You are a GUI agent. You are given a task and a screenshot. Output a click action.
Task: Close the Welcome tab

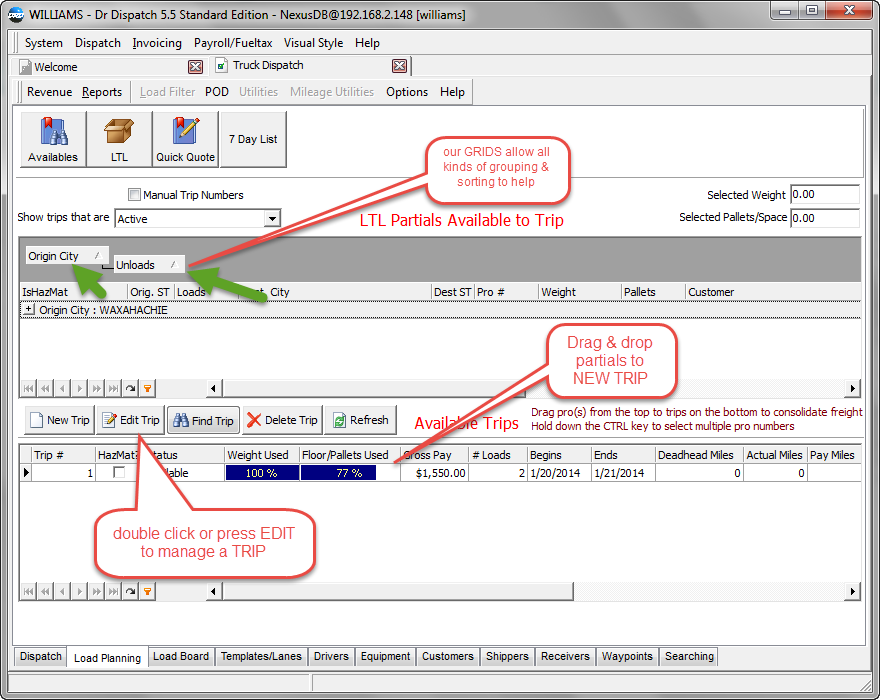[x=195, y=67]
